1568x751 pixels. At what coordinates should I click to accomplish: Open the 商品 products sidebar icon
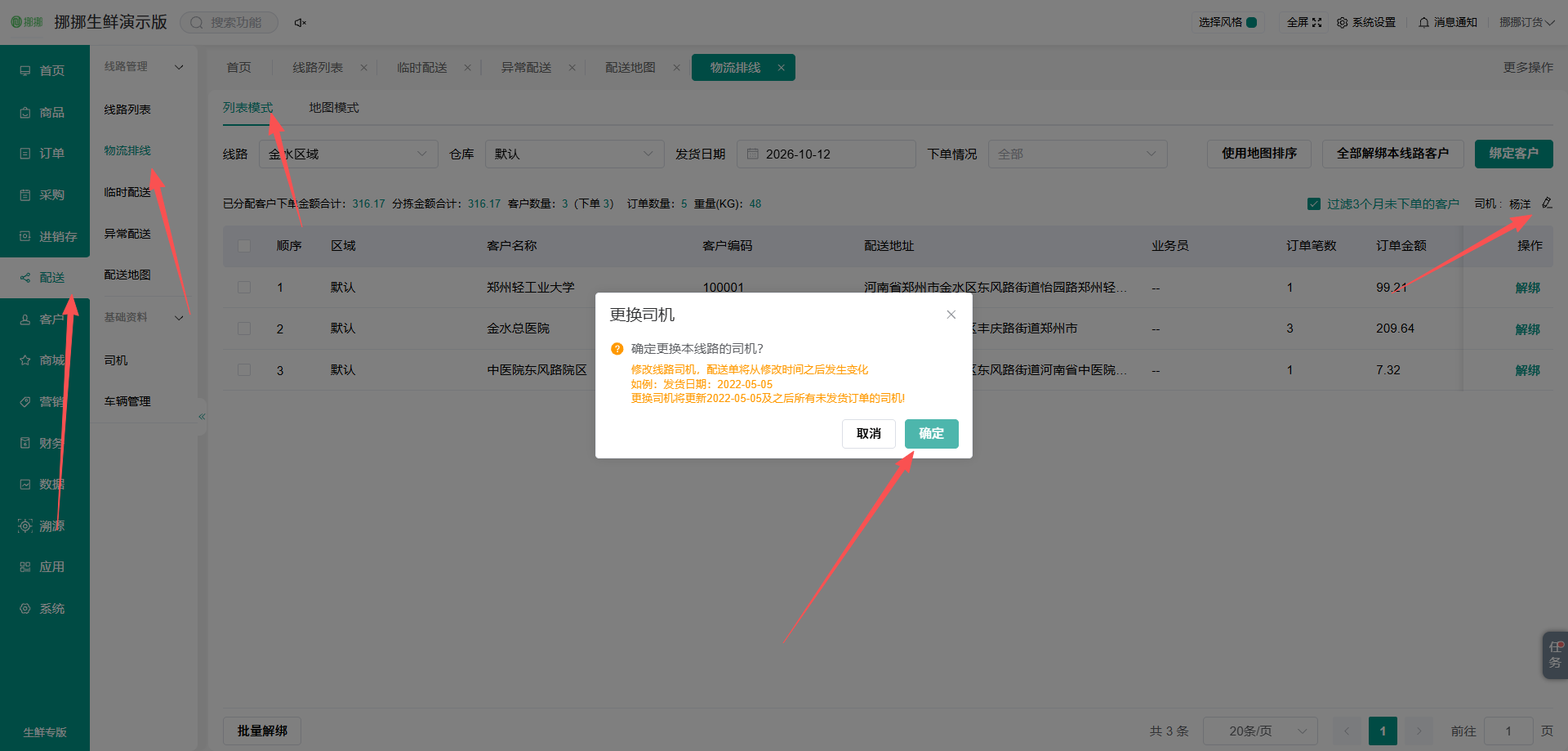(25, 113)
